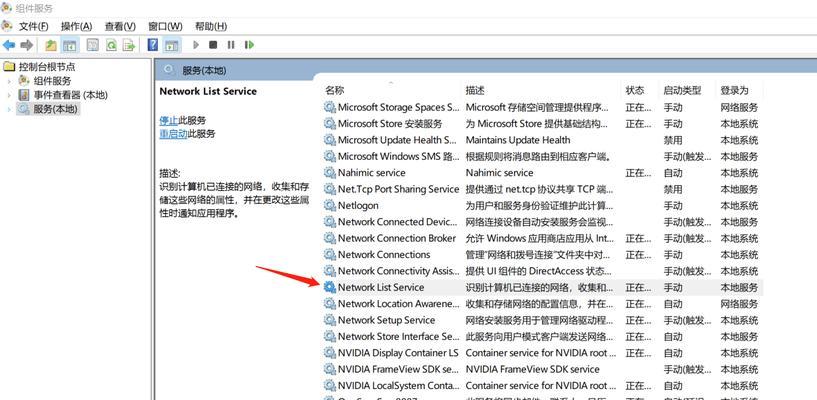Expand the 服务(本地) tree node arrow

click(x=9, y=109)
